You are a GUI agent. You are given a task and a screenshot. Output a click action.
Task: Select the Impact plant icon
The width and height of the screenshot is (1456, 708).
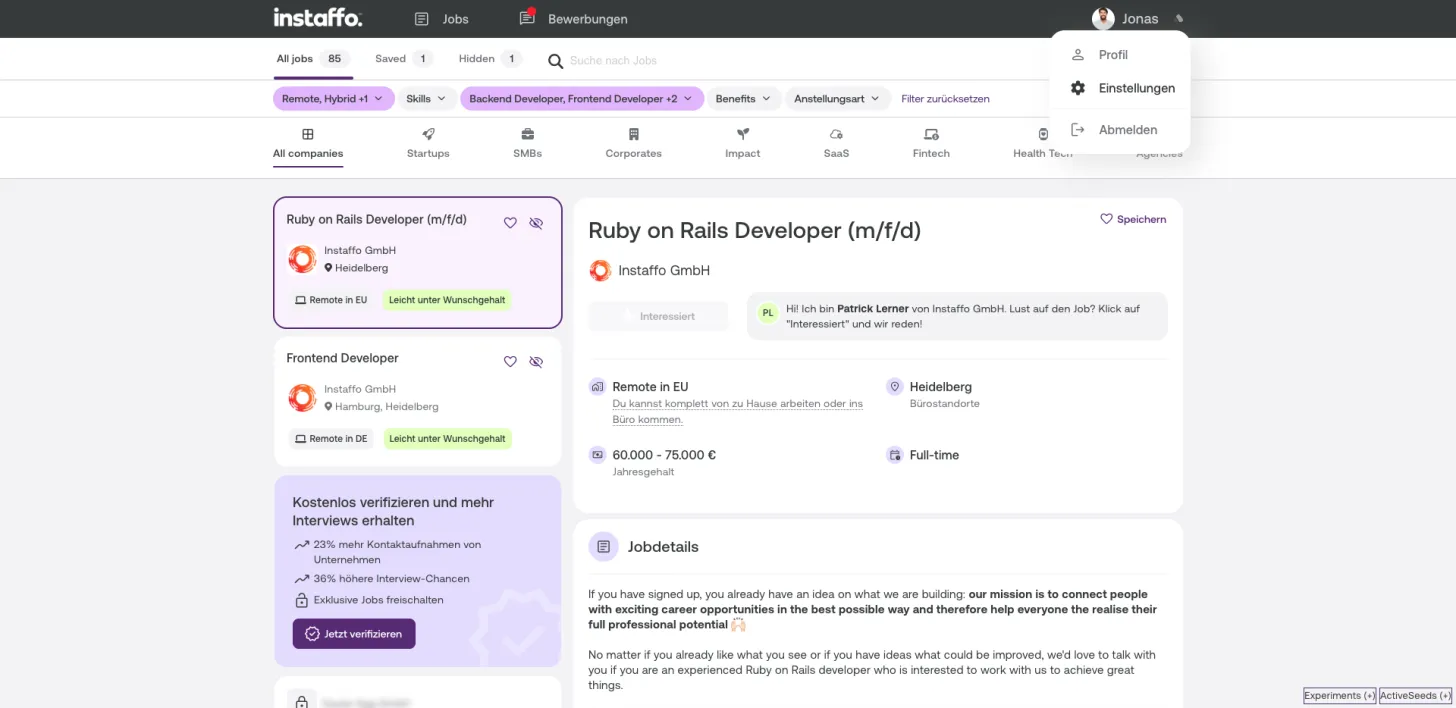pyautogui.click(x=743, y=134)
